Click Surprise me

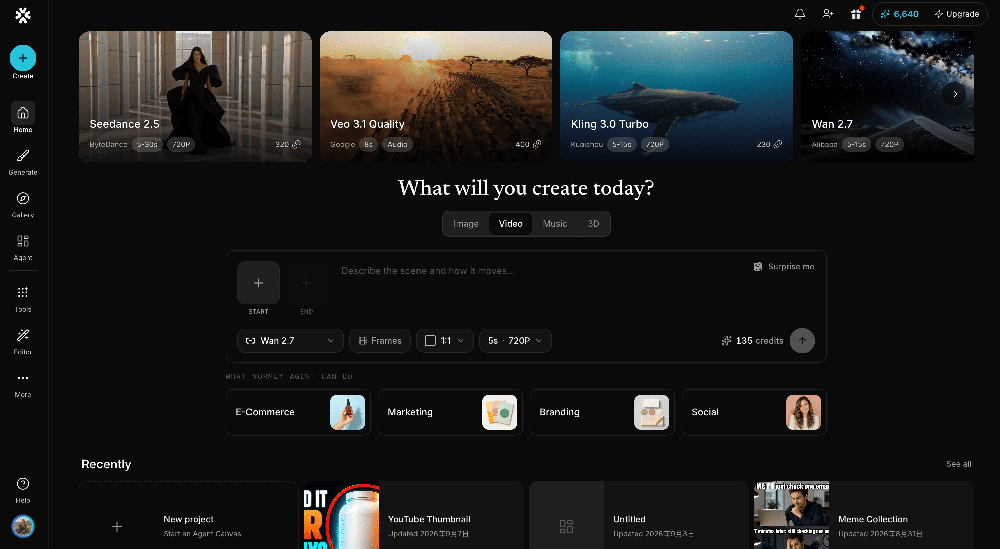coord(784,267)
